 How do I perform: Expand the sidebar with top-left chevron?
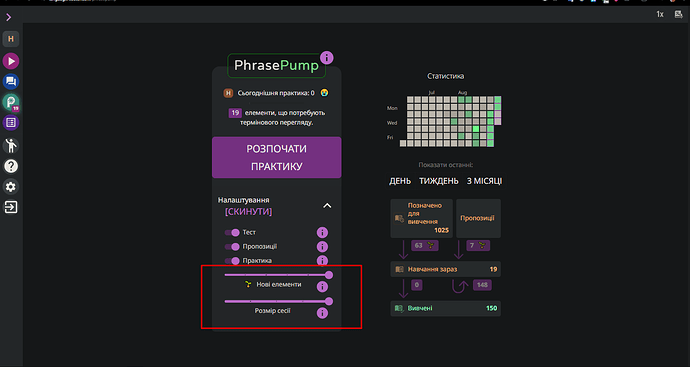[8, 17]
